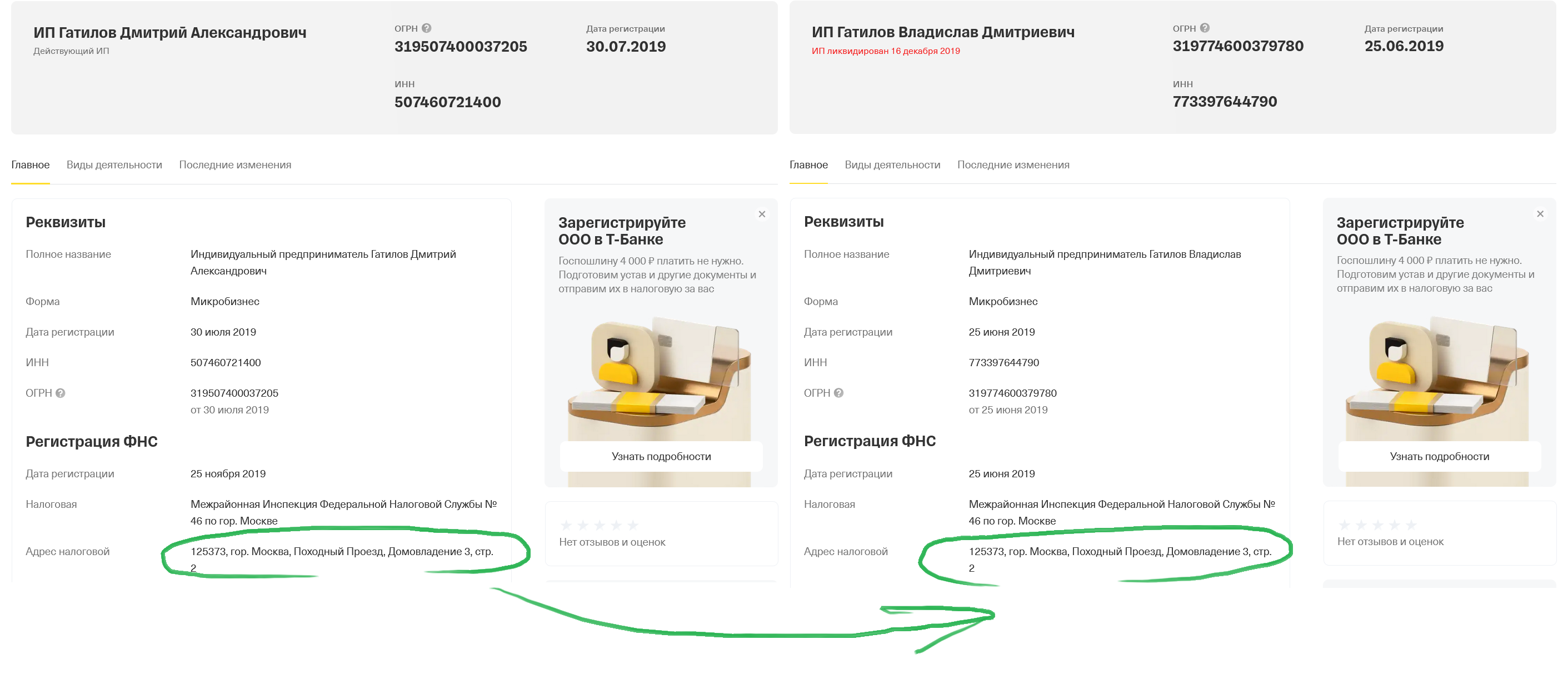Open right Последние изменения tab
The height and width of the screenshot is (674, 1568).
pos(1013,165)
